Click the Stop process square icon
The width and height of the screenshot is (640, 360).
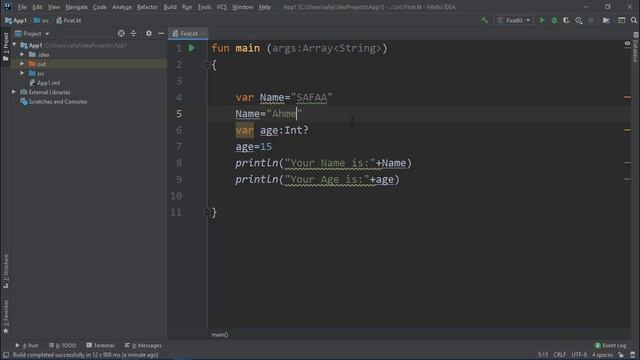click(x=591, y=20)
